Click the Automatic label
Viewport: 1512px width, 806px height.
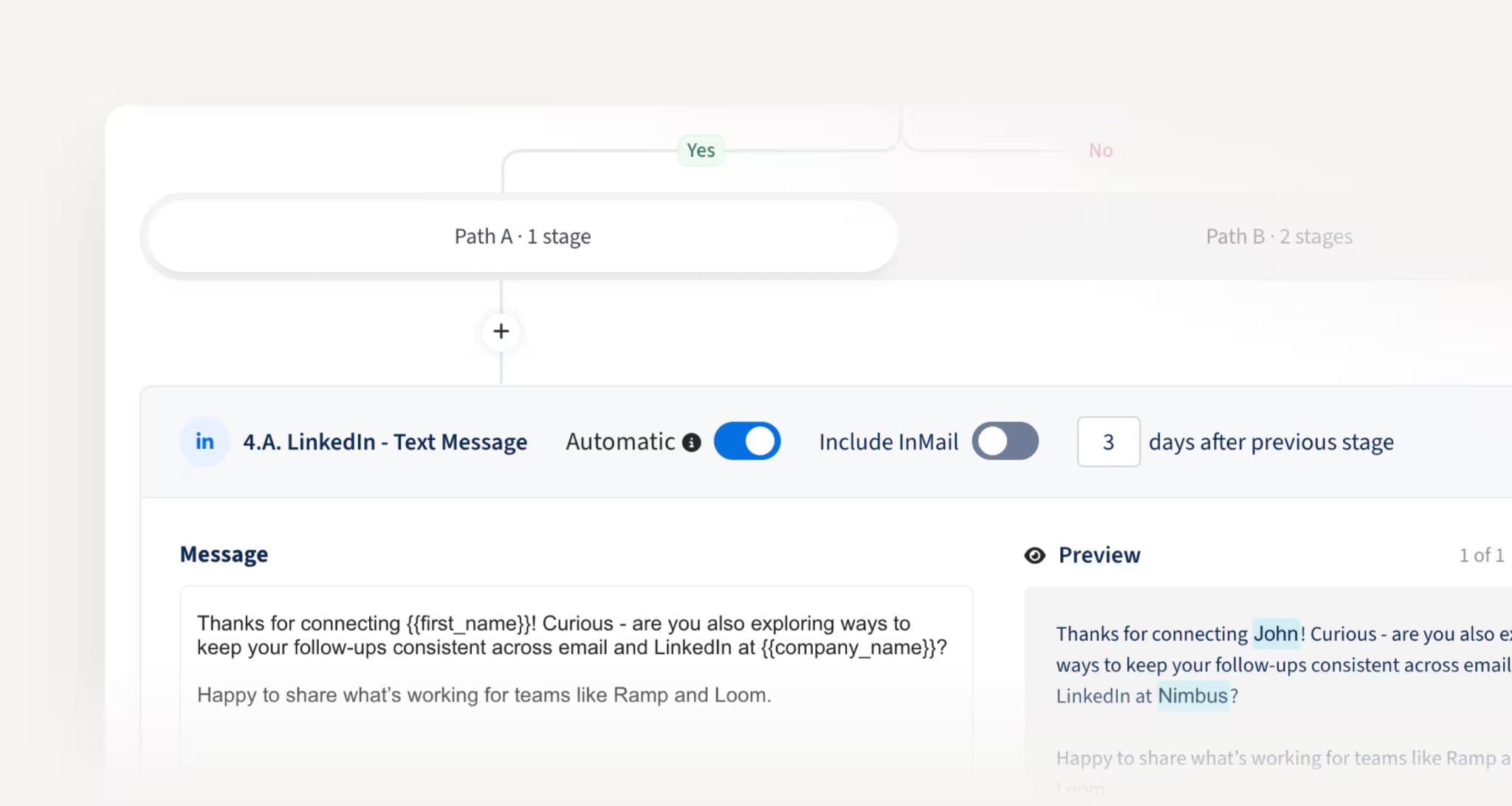point(620,441)
